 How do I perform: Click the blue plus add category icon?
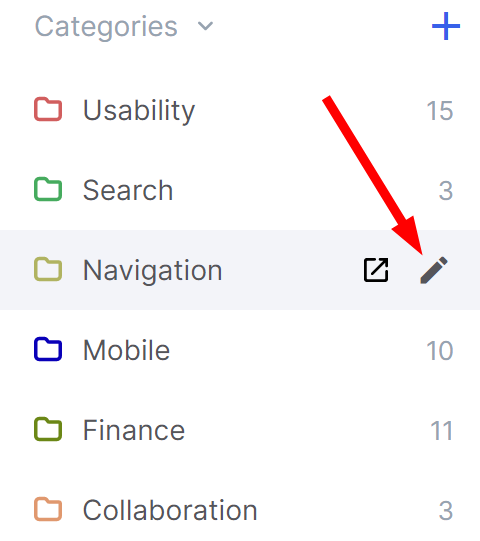[446, 26]
